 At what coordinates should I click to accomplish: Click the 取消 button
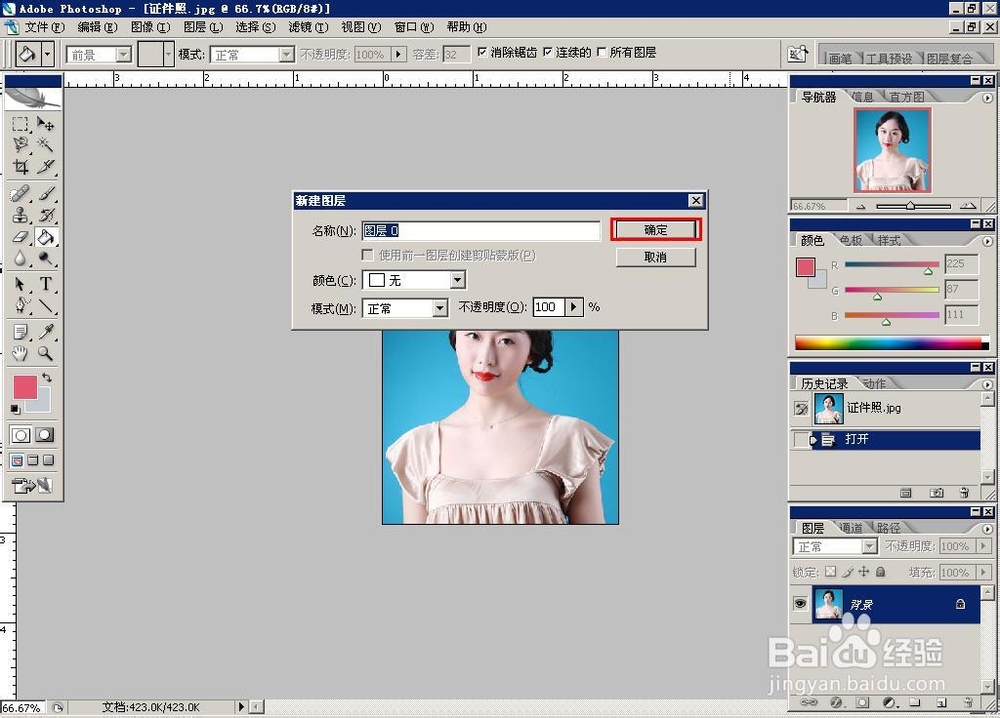click(x=655, y=257)
